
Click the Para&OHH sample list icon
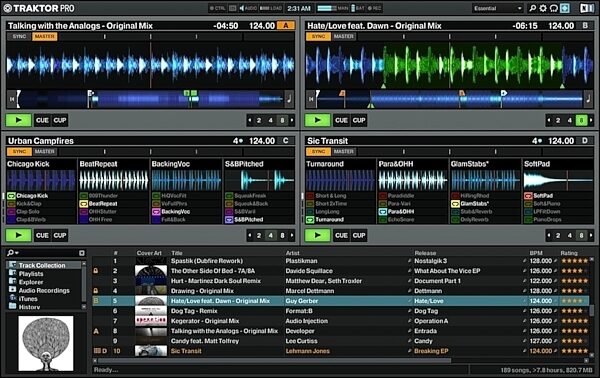pos(382,212)
